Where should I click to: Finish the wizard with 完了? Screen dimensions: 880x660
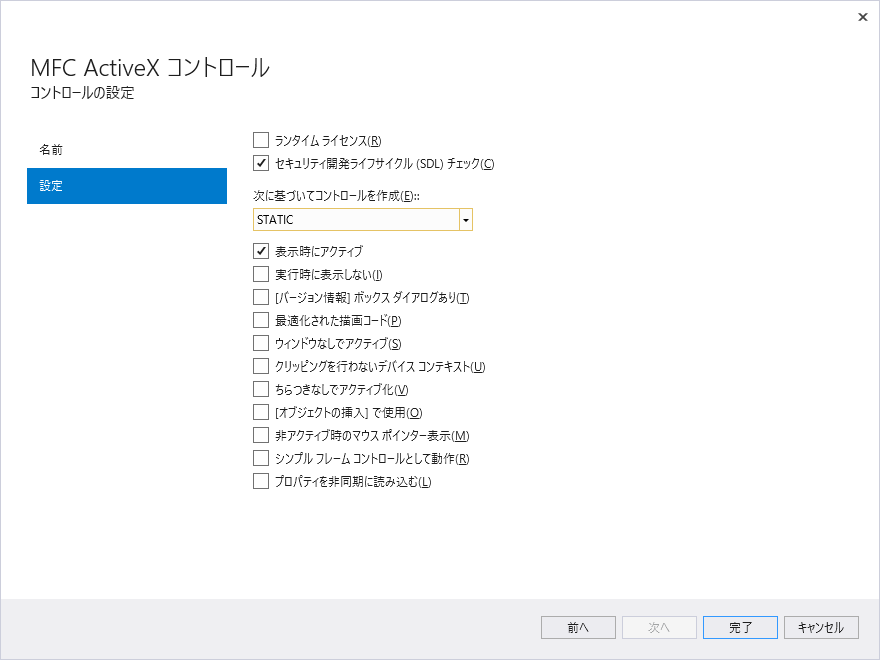(x=740, y=627)
